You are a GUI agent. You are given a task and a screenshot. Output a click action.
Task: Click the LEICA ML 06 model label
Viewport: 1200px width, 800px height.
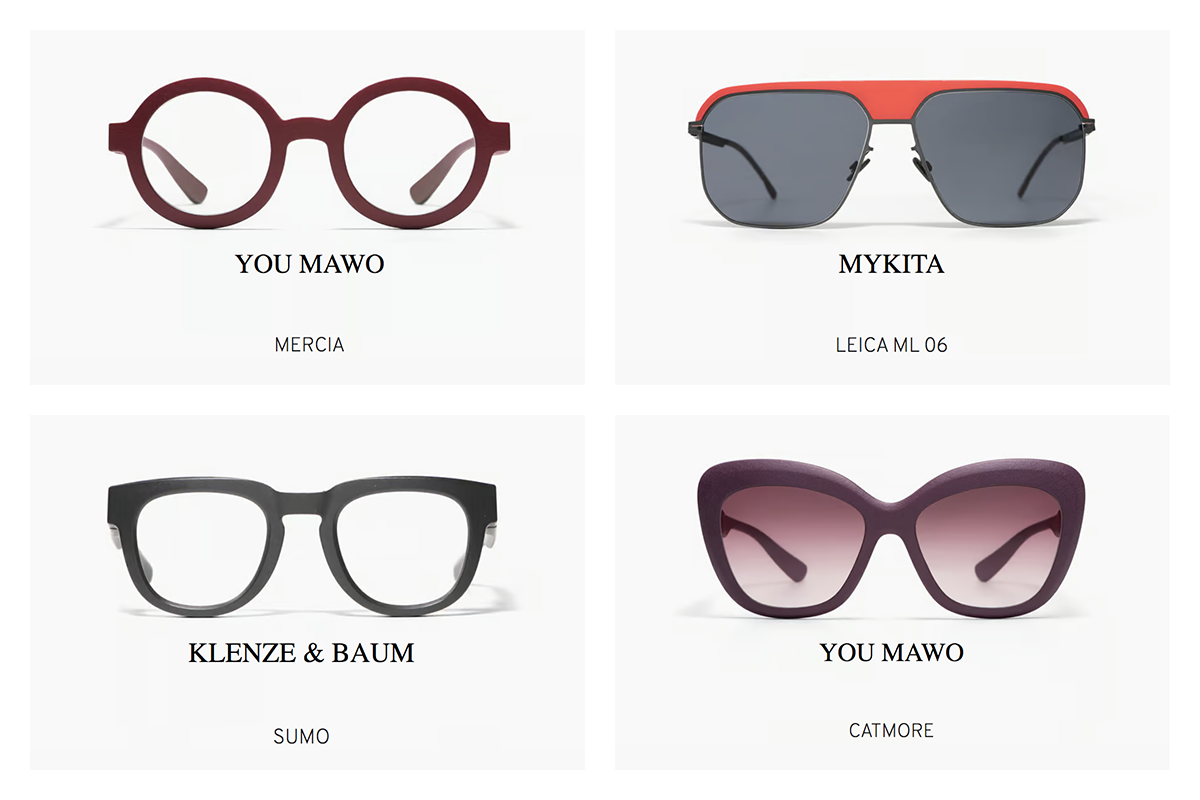[x=891, y=345]
